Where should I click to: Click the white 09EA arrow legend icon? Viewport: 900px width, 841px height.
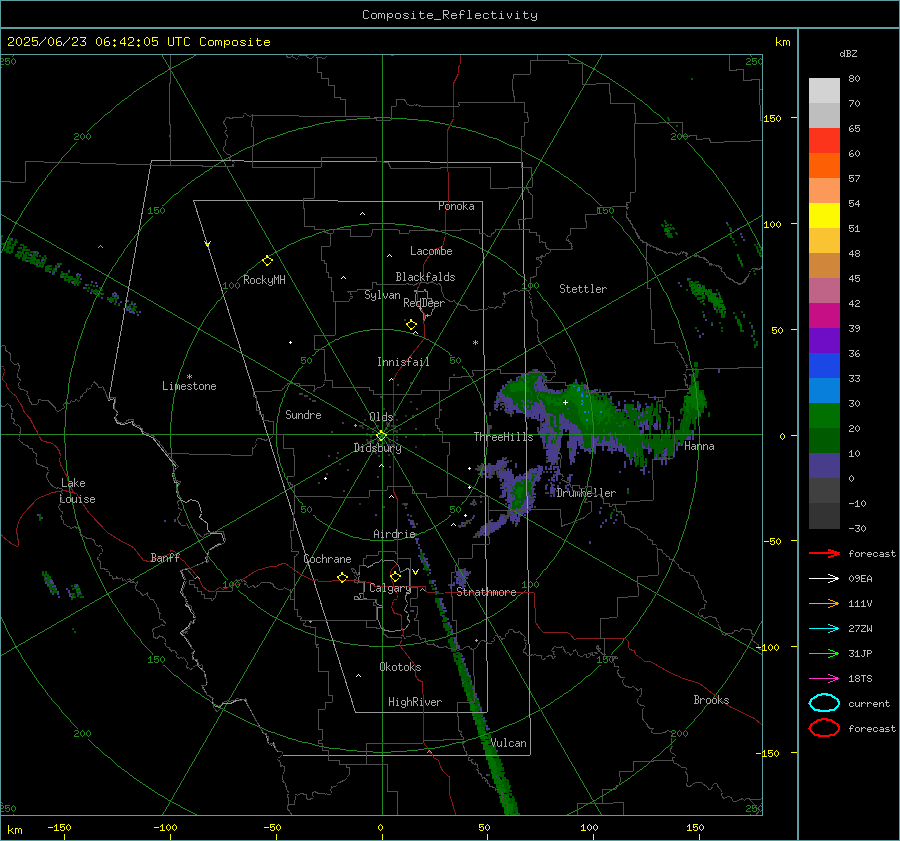824,578
